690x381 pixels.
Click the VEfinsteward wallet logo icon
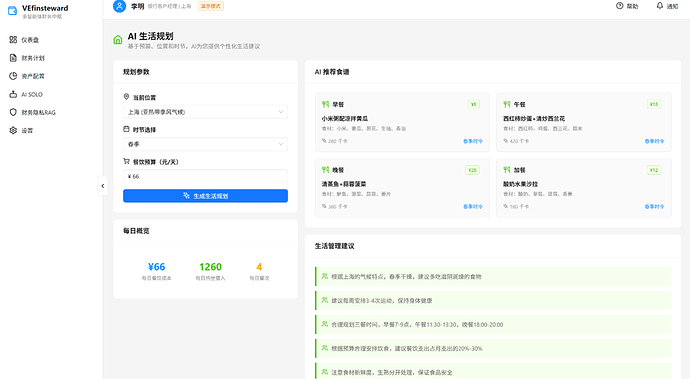click(x=12, y=11)
